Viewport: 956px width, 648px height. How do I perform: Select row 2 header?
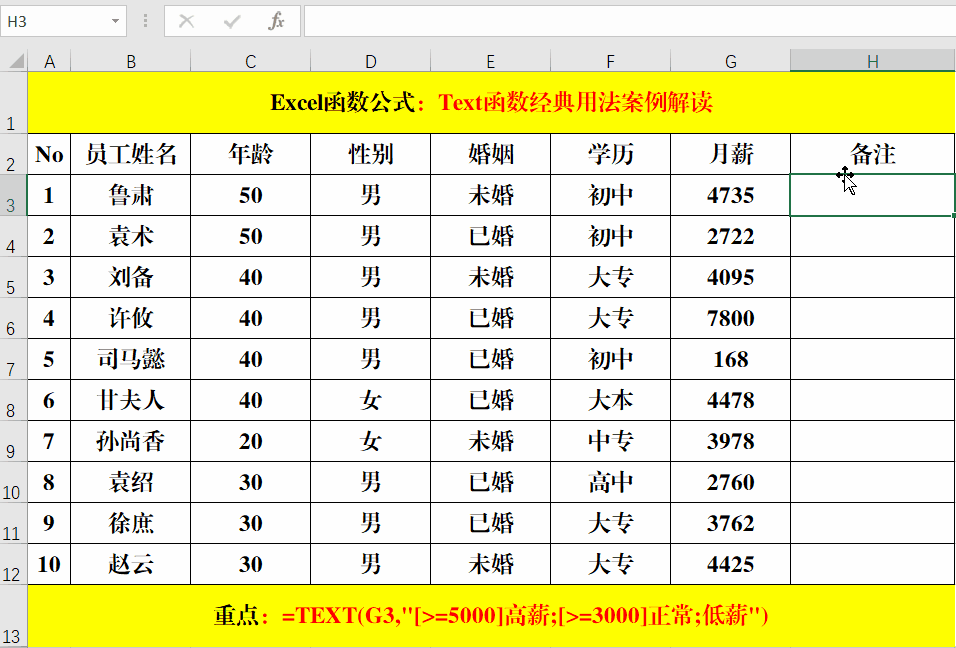click(x=13, y=154)
